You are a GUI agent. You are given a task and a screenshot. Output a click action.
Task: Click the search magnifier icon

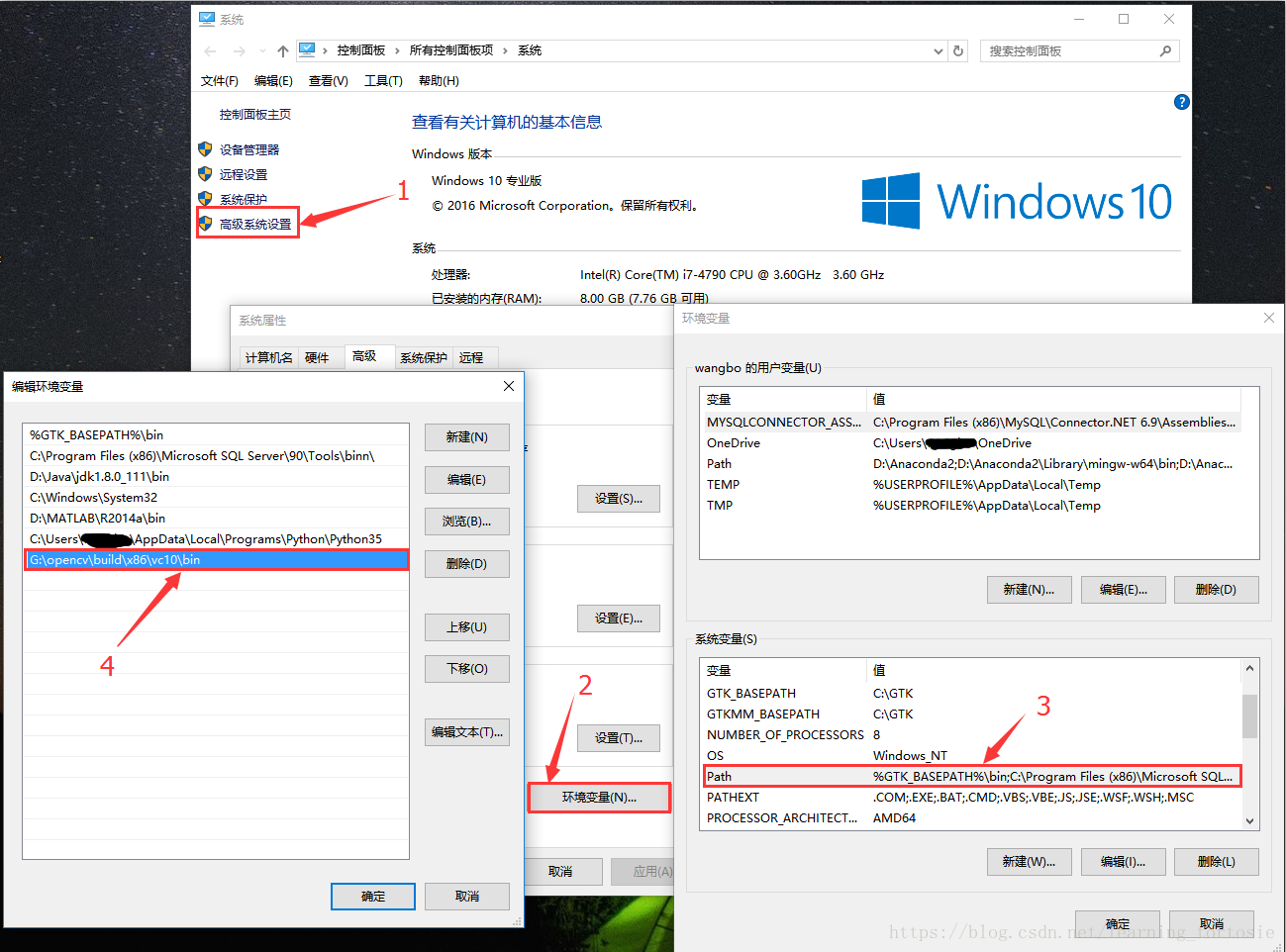(x=1165, y=50)
